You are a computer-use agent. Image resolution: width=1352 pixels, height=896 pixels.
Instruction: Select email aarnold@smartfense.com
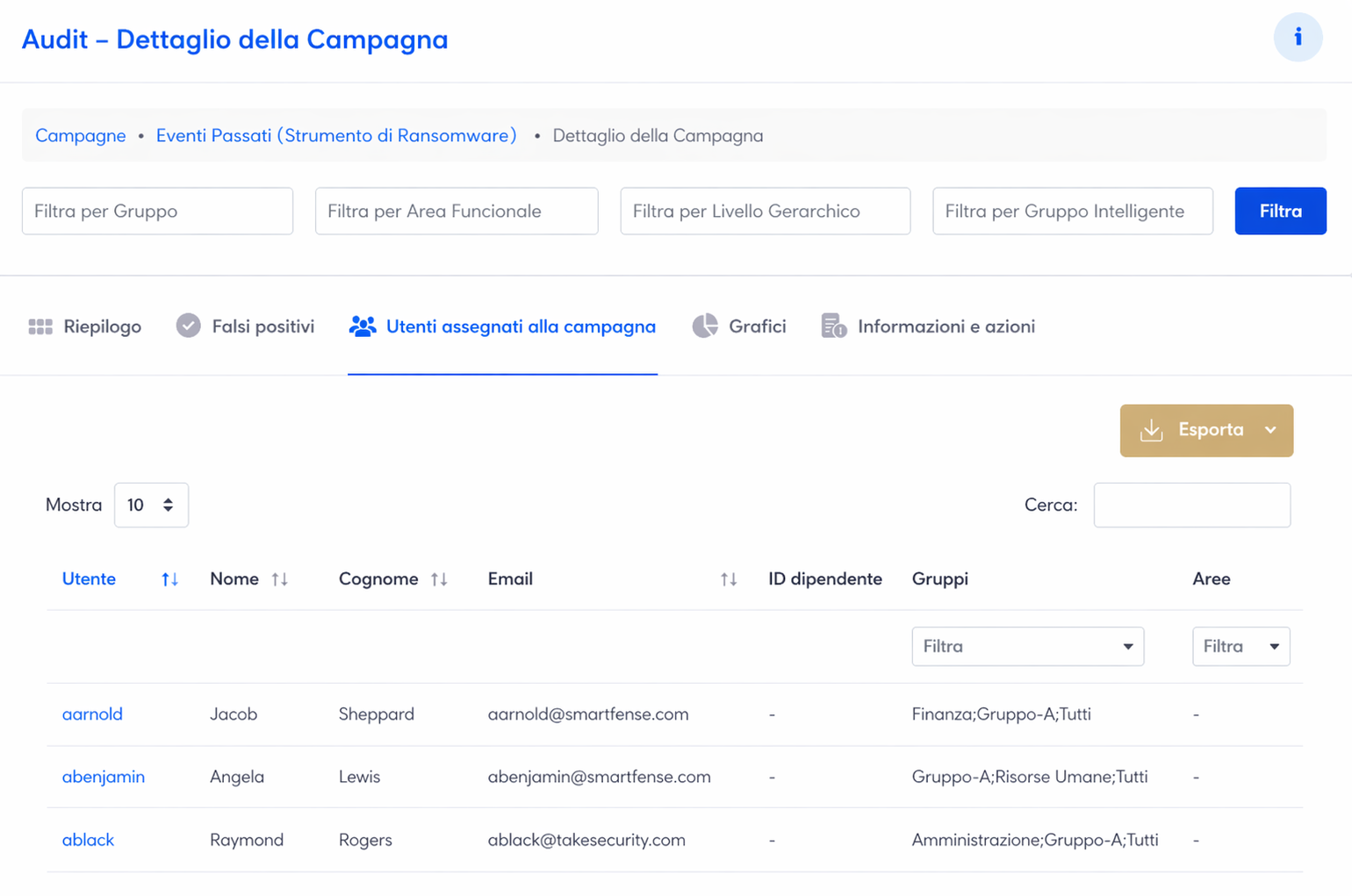(588, 714)
